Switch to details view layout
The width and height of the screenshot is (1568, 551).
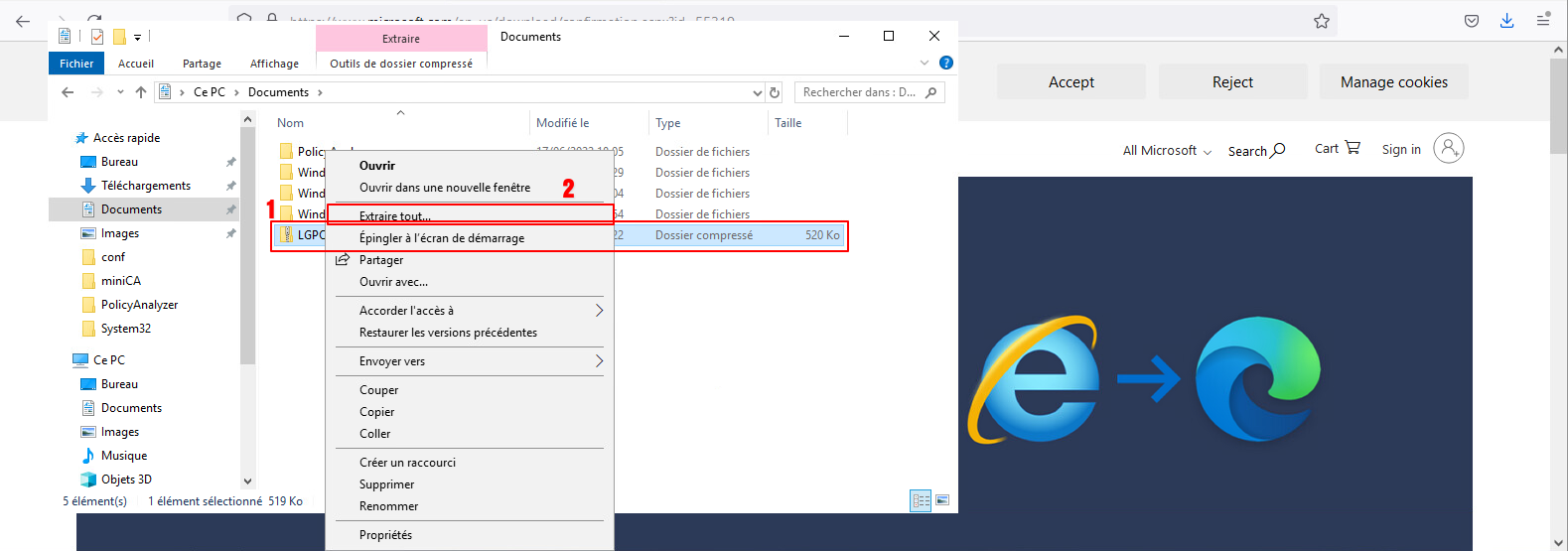pos(921,500)
